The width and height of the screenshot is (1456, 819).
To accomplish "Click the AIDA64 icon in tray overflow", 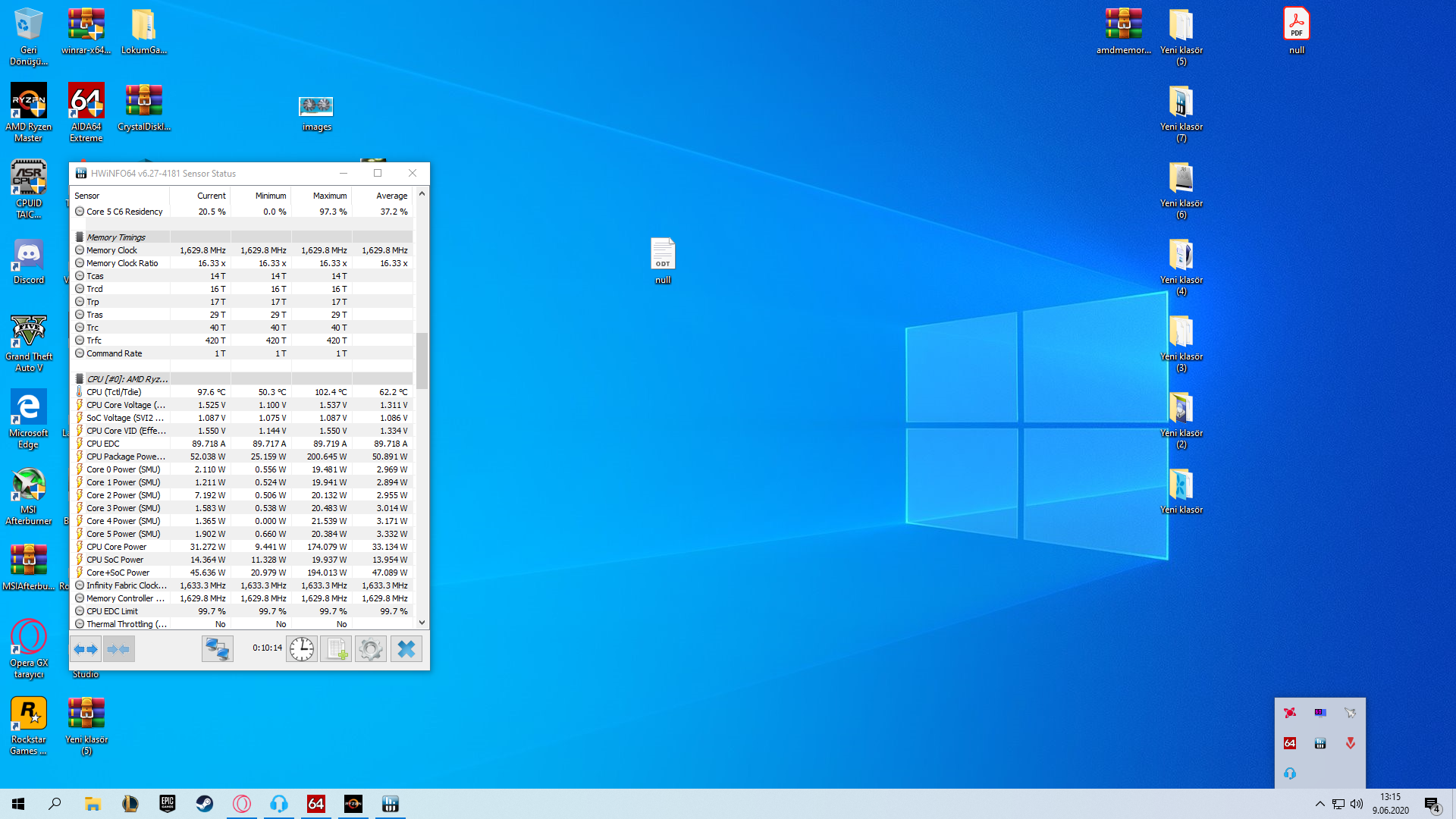I will pyautogui.click(x=1290, y=743).
